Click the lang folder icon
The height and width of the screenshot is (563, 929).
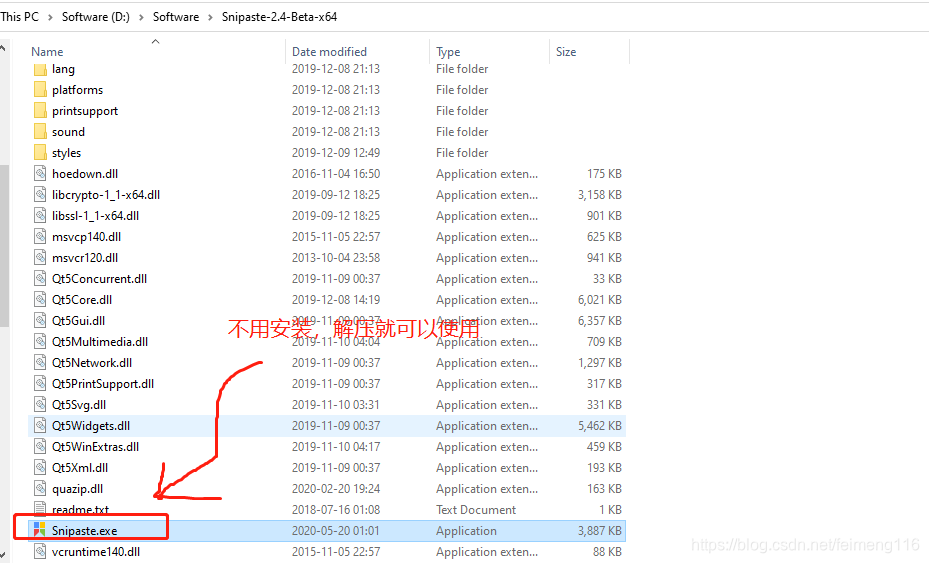pos(40,69)
